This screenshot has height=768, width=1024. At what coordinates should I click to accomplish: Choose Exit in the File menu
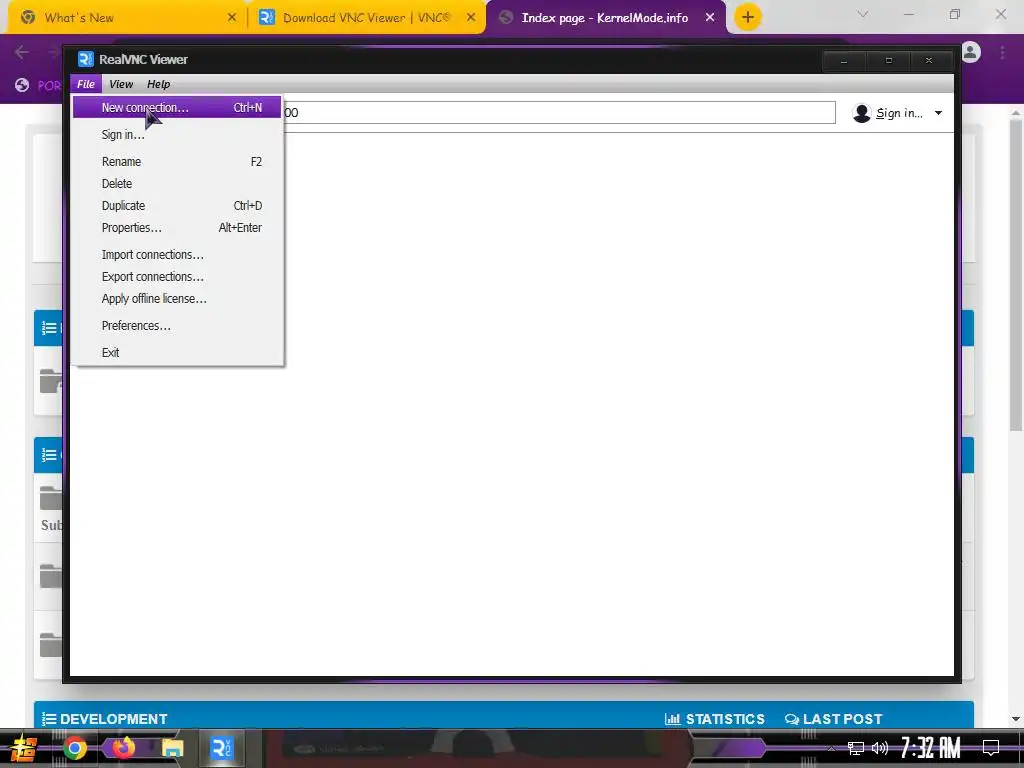[x=177, y=353]
